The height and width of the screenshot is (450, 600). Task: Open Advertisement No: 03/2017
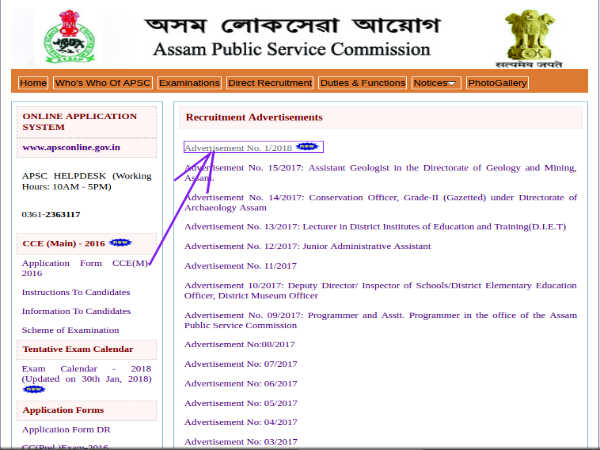[241, 442]
